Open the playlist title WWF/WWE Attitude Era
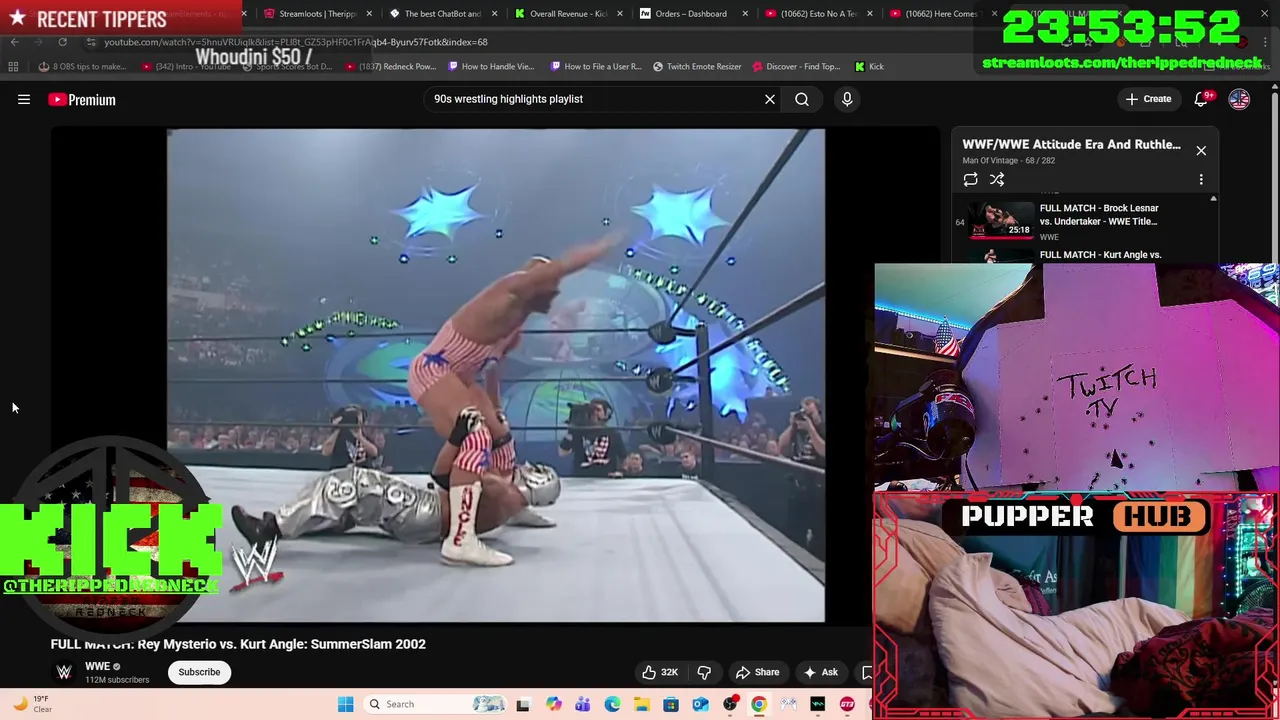Screen dimensions: 1280x720 [1071, 144]
